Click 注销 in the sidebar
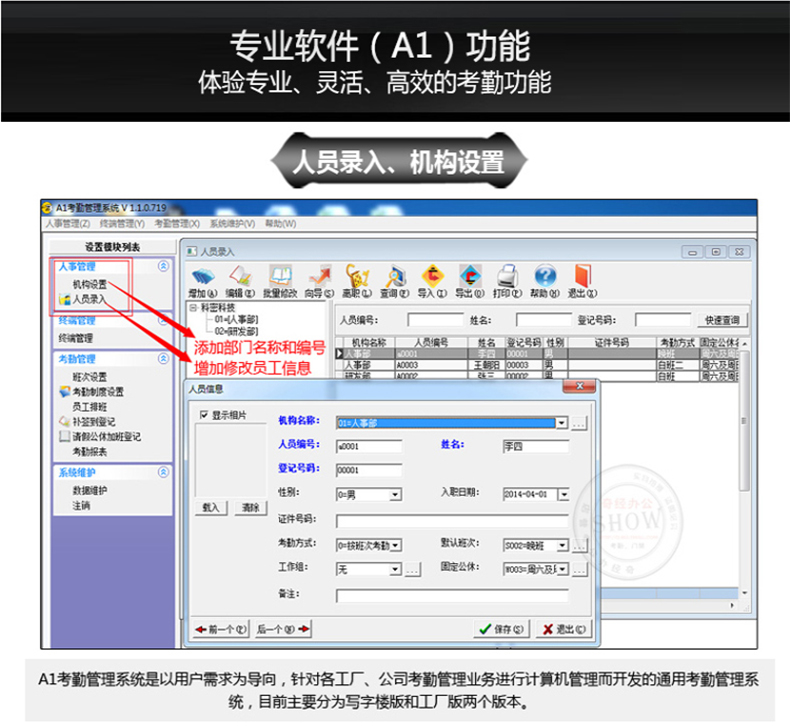Screen dimensions: 790x726 tap(81, 505)
